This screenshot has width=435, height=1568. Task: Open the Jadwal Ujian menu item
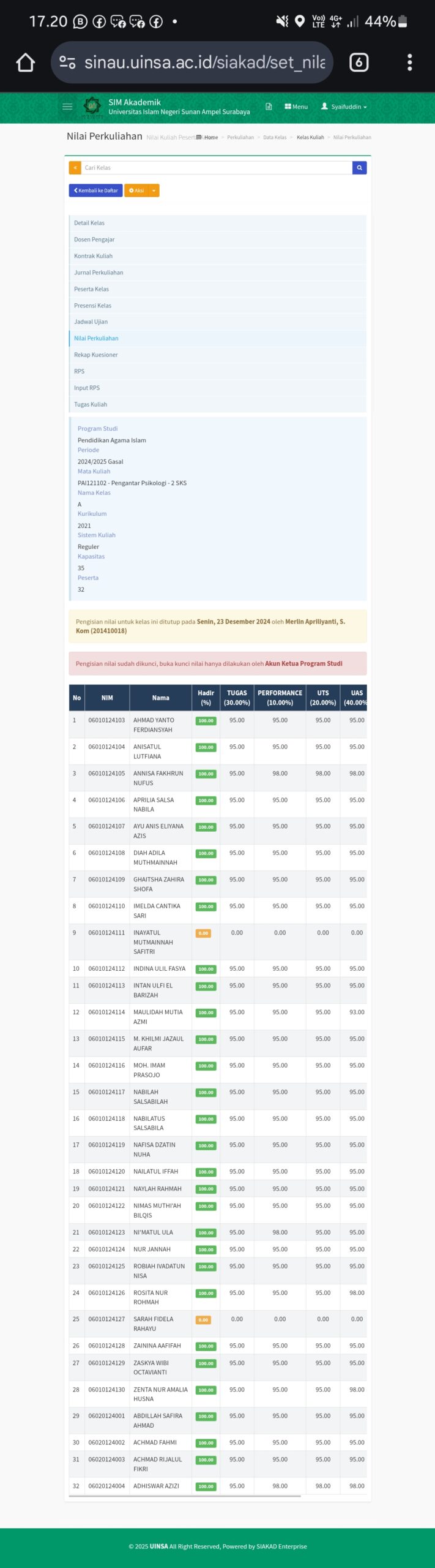click(x=218, y=322)
